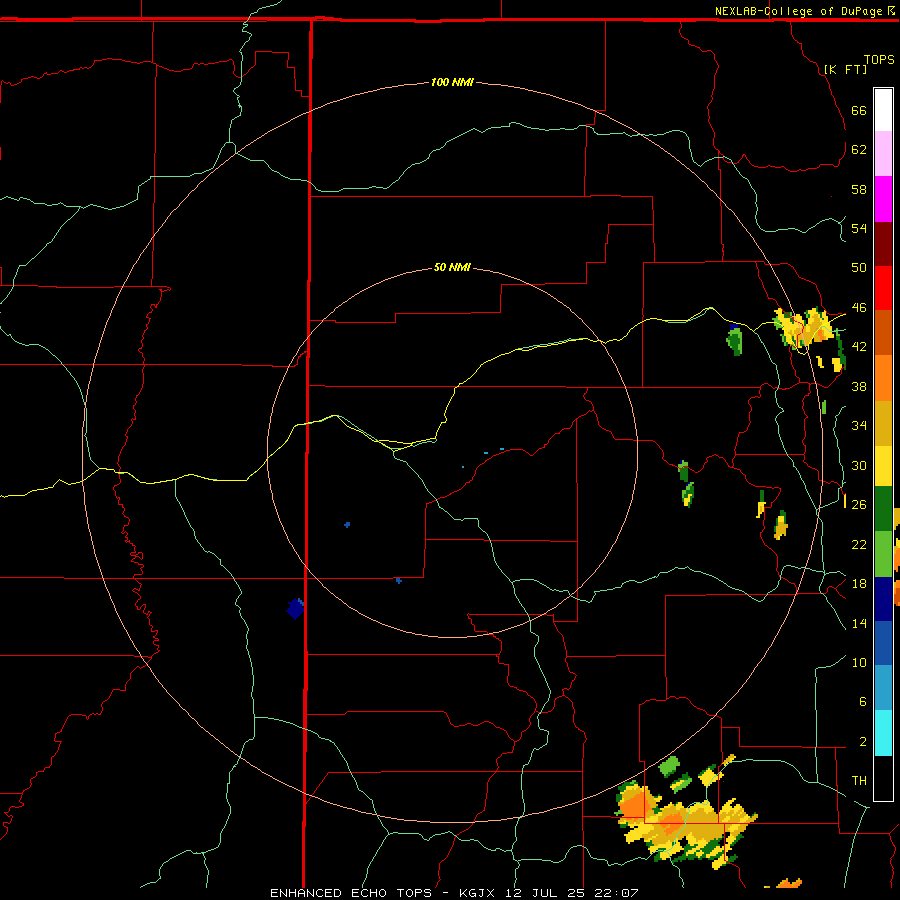Click the "50 NMI" range ring label

452,267
